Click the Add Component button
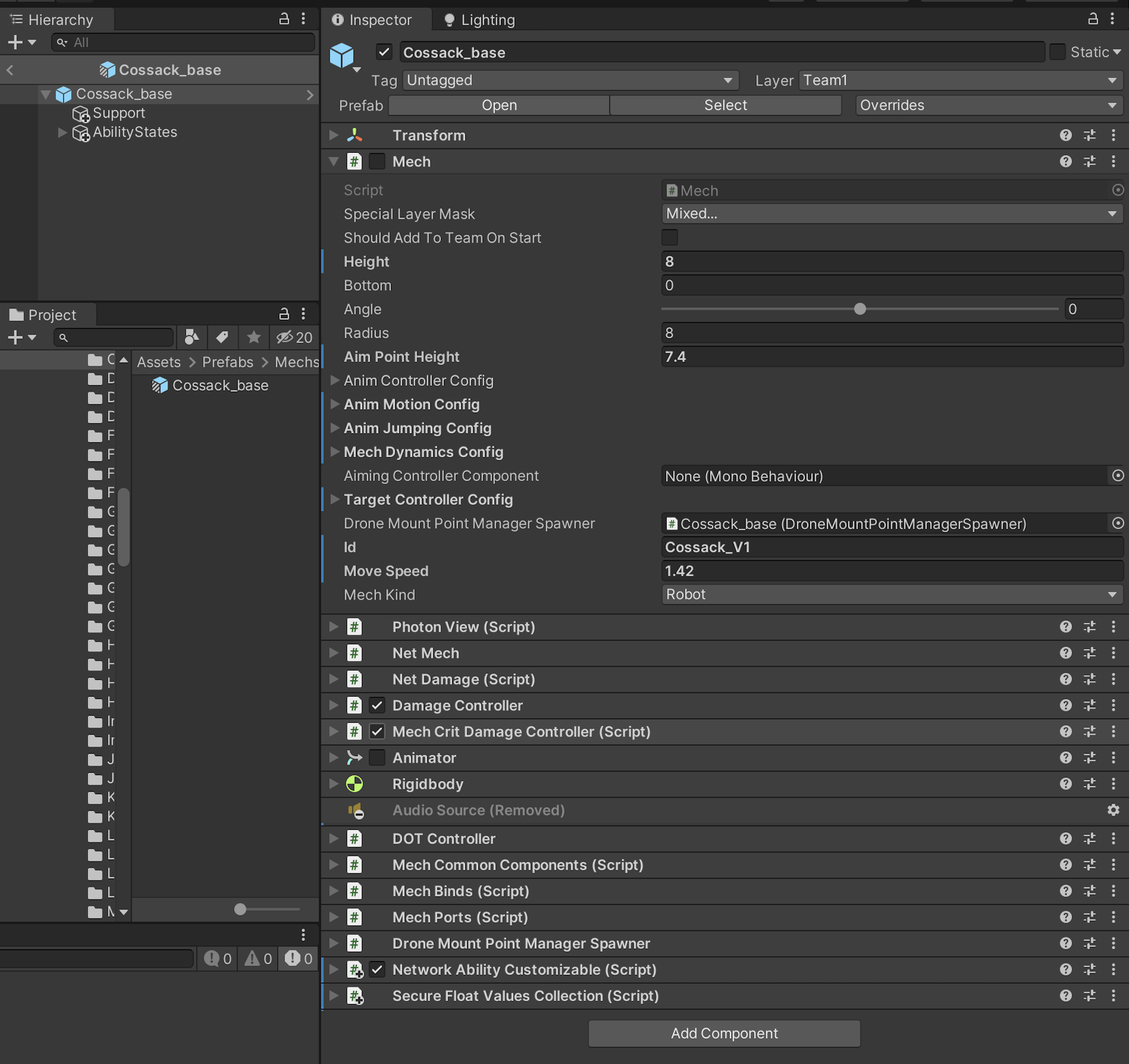Image resolution: width=1129 pixels, height=1064 pixels. [724, 1034]
